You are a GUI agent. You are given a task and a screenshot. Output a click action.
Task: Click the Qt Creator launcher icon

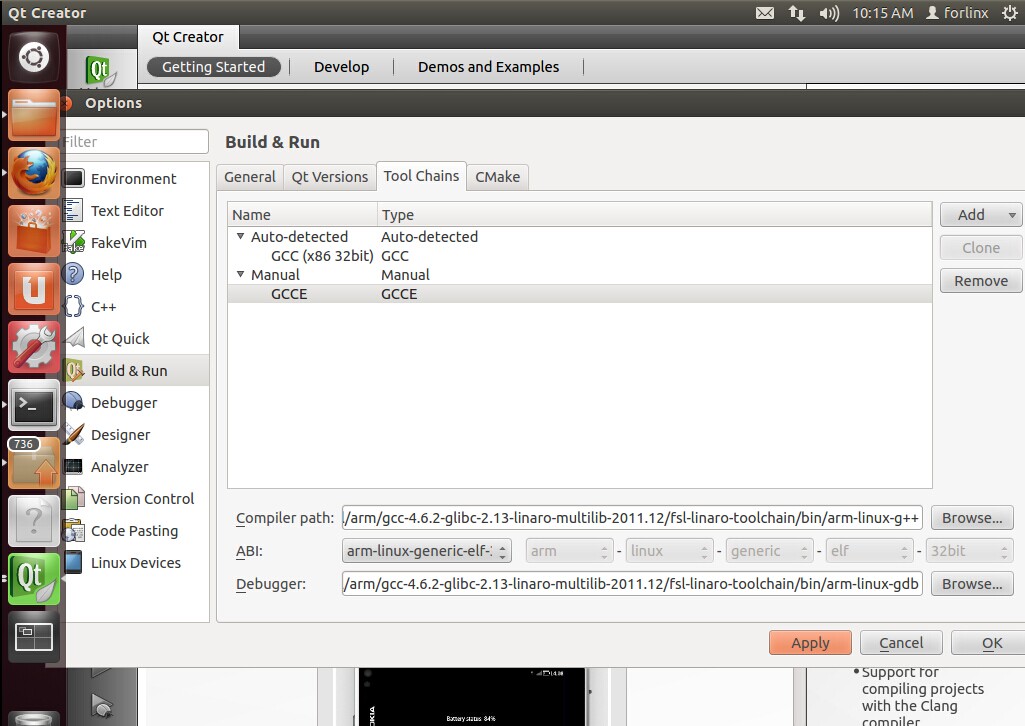coord(33,578)
